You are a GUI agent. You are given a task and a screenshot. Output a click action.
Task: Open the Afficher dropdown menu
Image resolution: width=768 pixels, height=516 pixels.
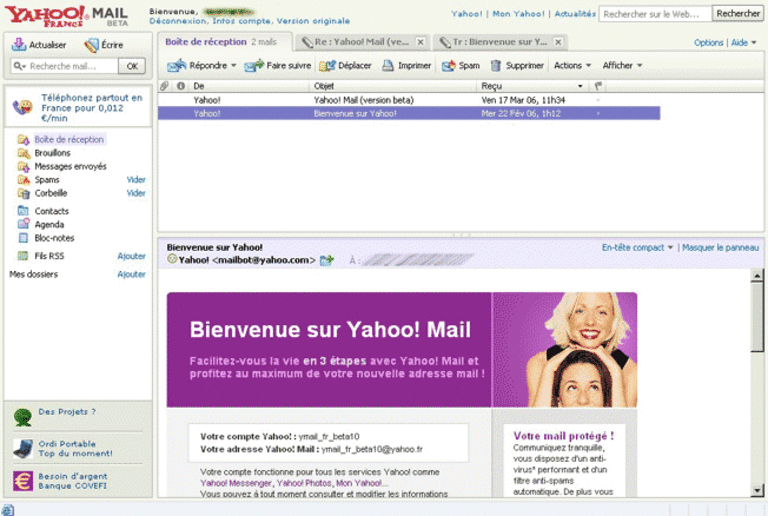622,66
